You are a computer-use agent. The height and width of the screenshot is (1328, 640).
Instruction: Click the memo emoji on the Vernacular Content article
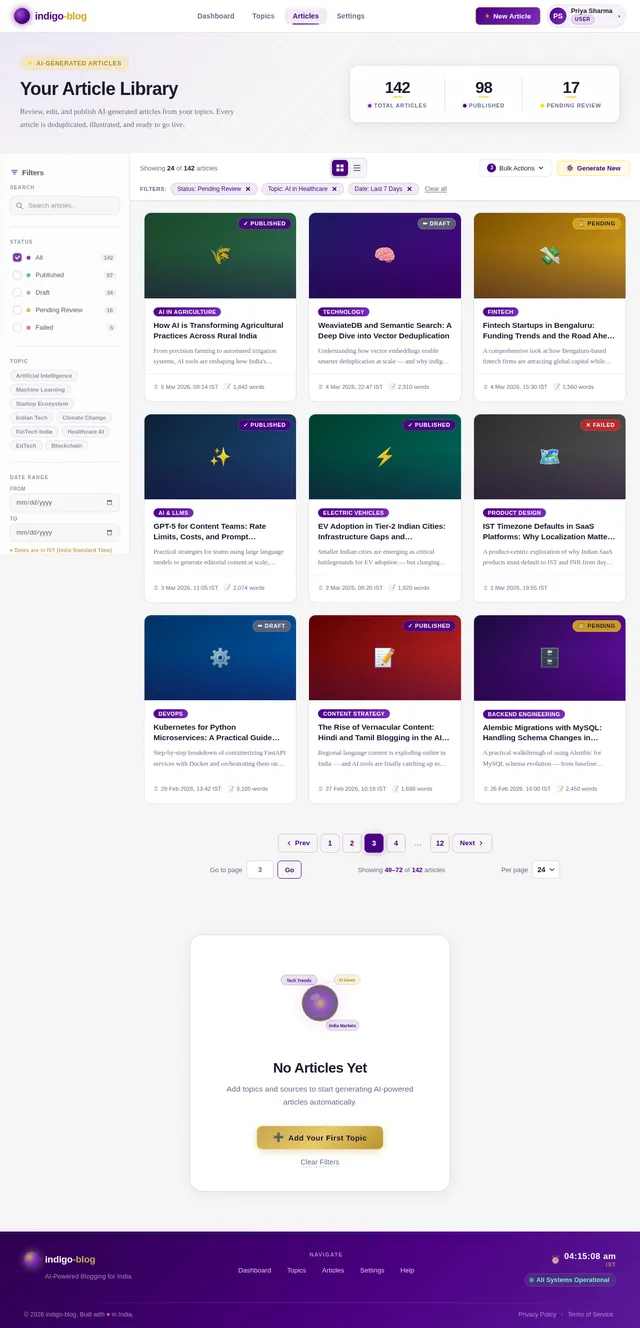coord(384,657)
